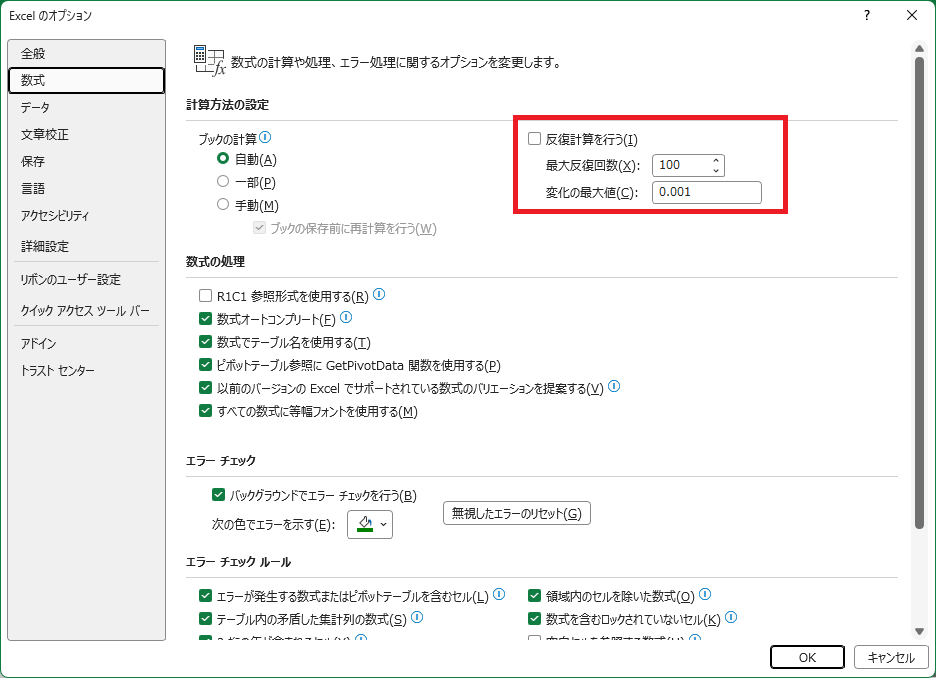Click the help question mark icon

[x=867, y=16]
